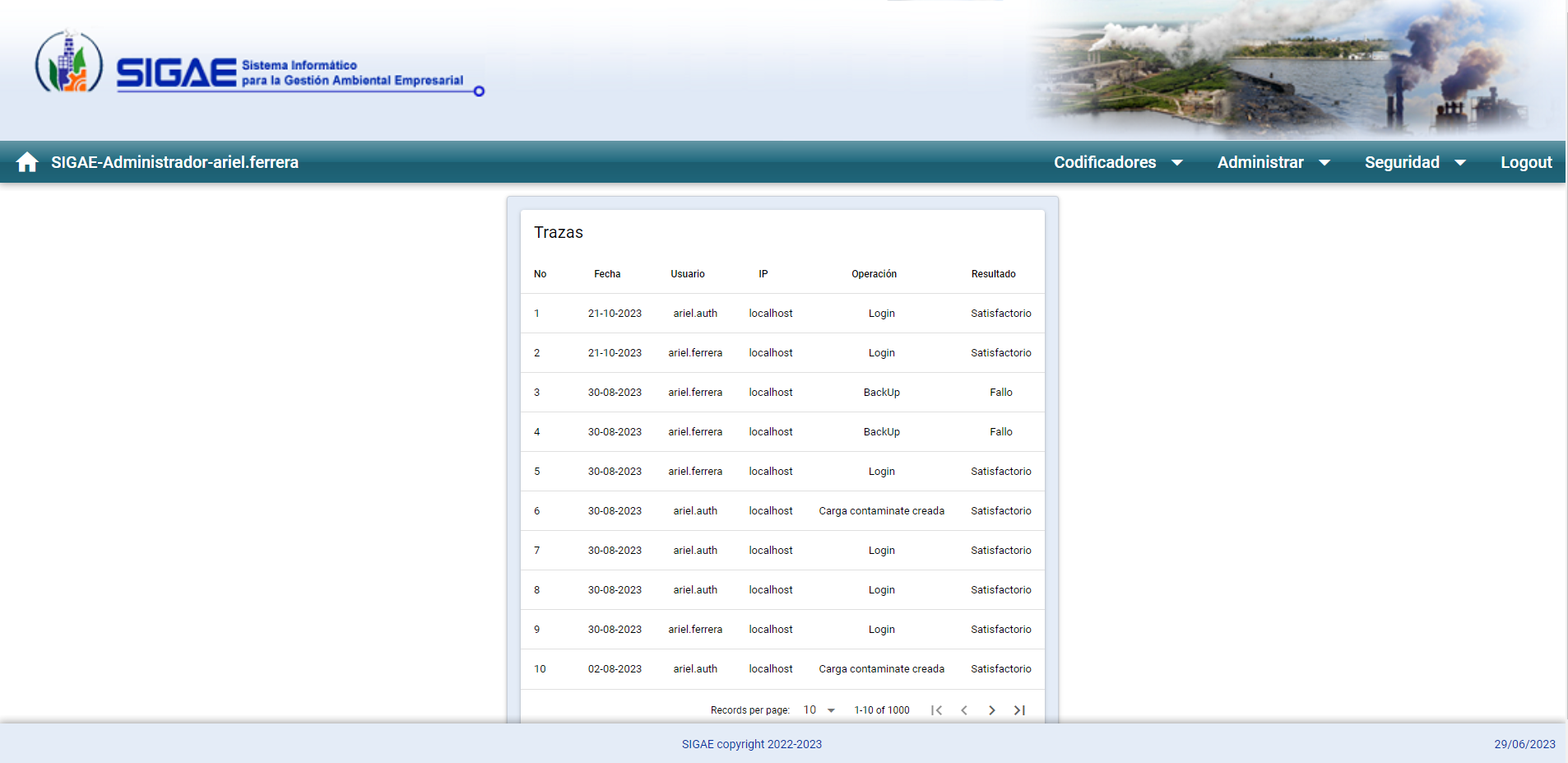Click the No column header

pos(540,274)
